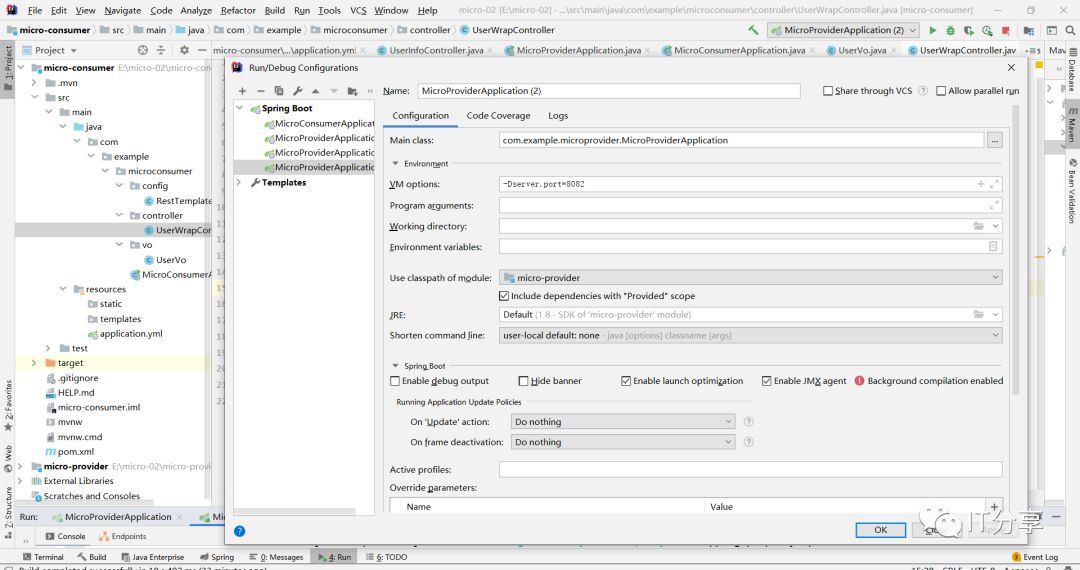Open the VCS menu

pos(358,10)
